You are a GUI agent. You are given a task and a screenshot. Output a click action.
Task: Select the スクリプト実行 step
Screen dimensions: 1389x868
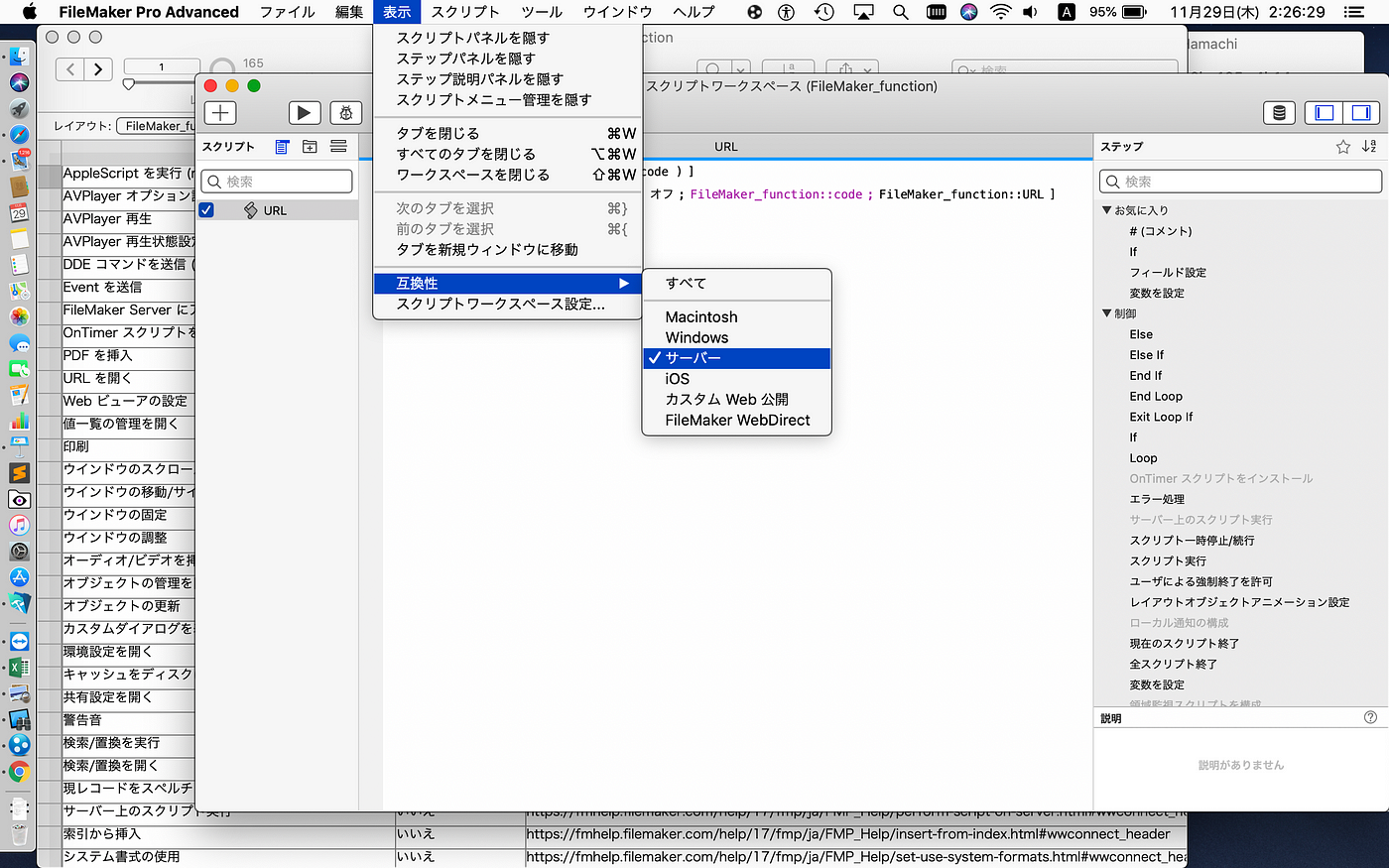tap(1168, 560)
